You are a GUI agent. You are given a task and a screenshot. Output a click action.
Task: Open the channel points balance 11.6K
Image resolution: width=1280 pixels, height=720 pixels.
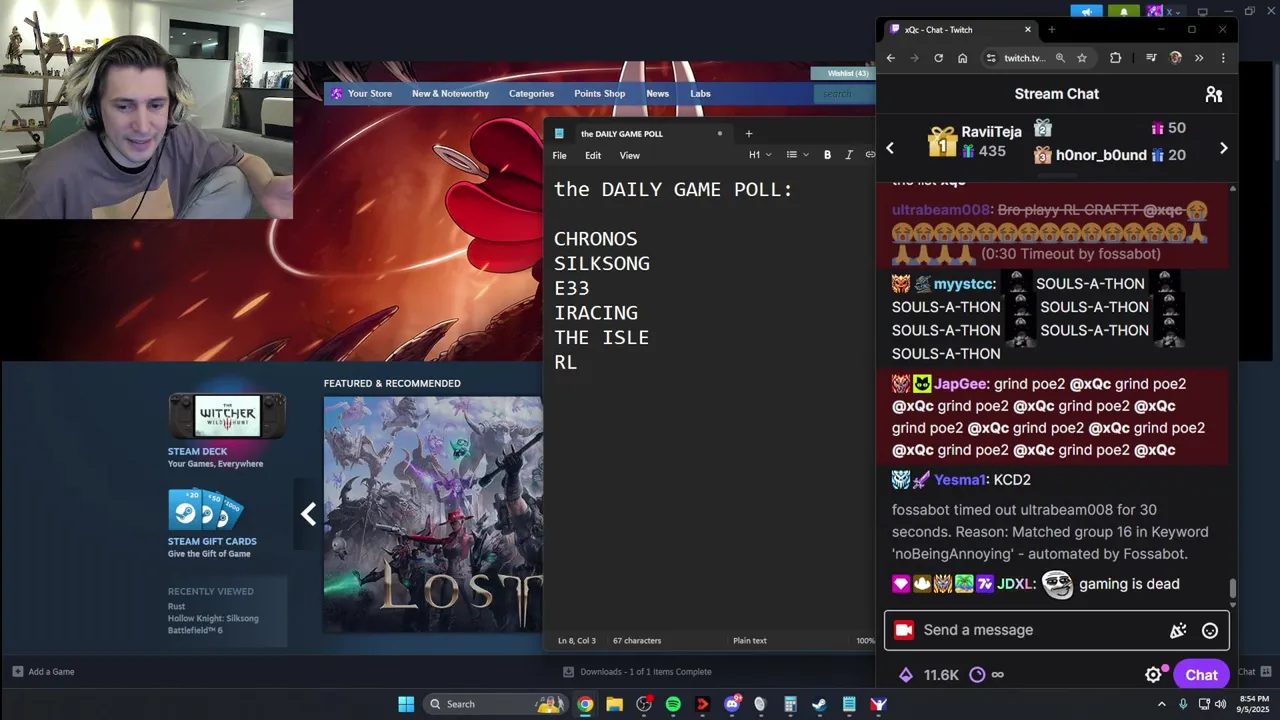click(x=930, y=675)
